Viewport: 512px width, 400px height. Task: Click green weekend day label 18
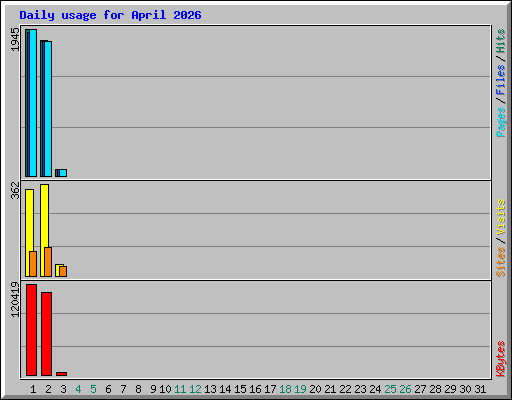285,389
